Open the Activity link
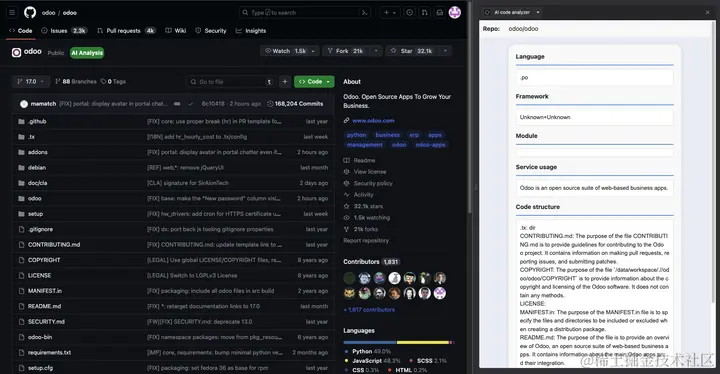Viewport: 720px width, 374px height. tap(359, 195)
